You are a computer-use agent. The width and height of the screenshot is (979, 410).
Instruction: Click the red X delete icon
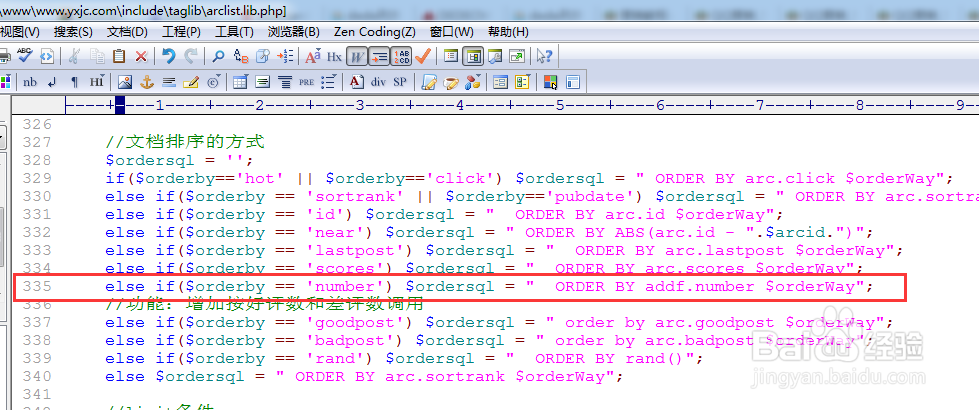click(141, 56)
